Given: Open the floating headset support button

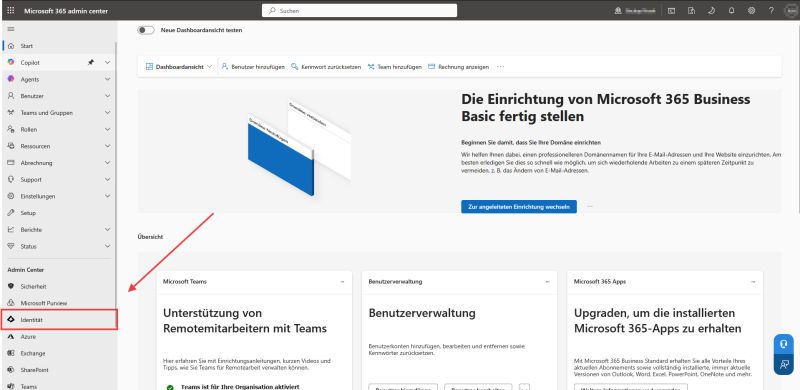Looking at the screenshot, I should pos(783,344).
